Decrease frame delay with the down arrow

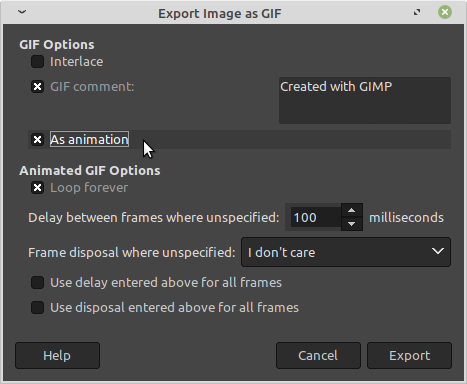click(352, 224)
